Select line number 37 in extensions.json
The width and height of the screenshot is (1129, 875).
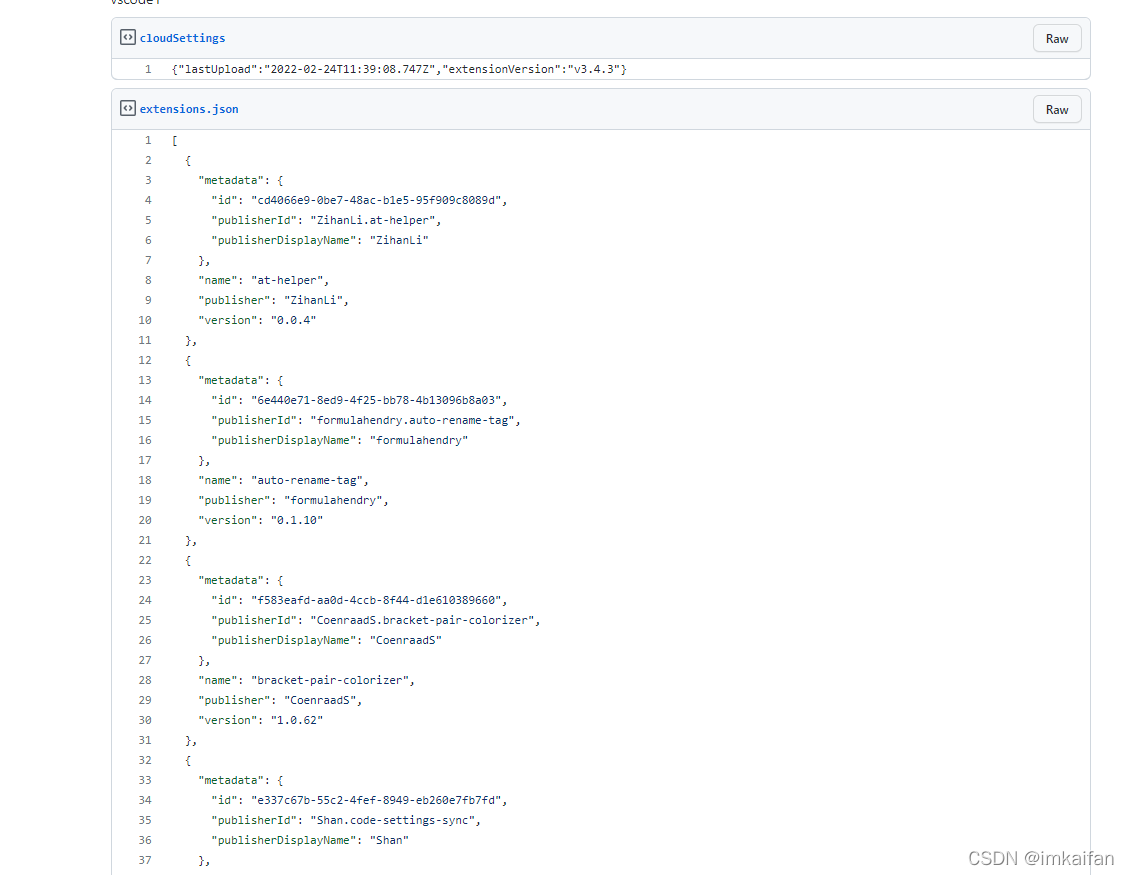click(145, 861)
